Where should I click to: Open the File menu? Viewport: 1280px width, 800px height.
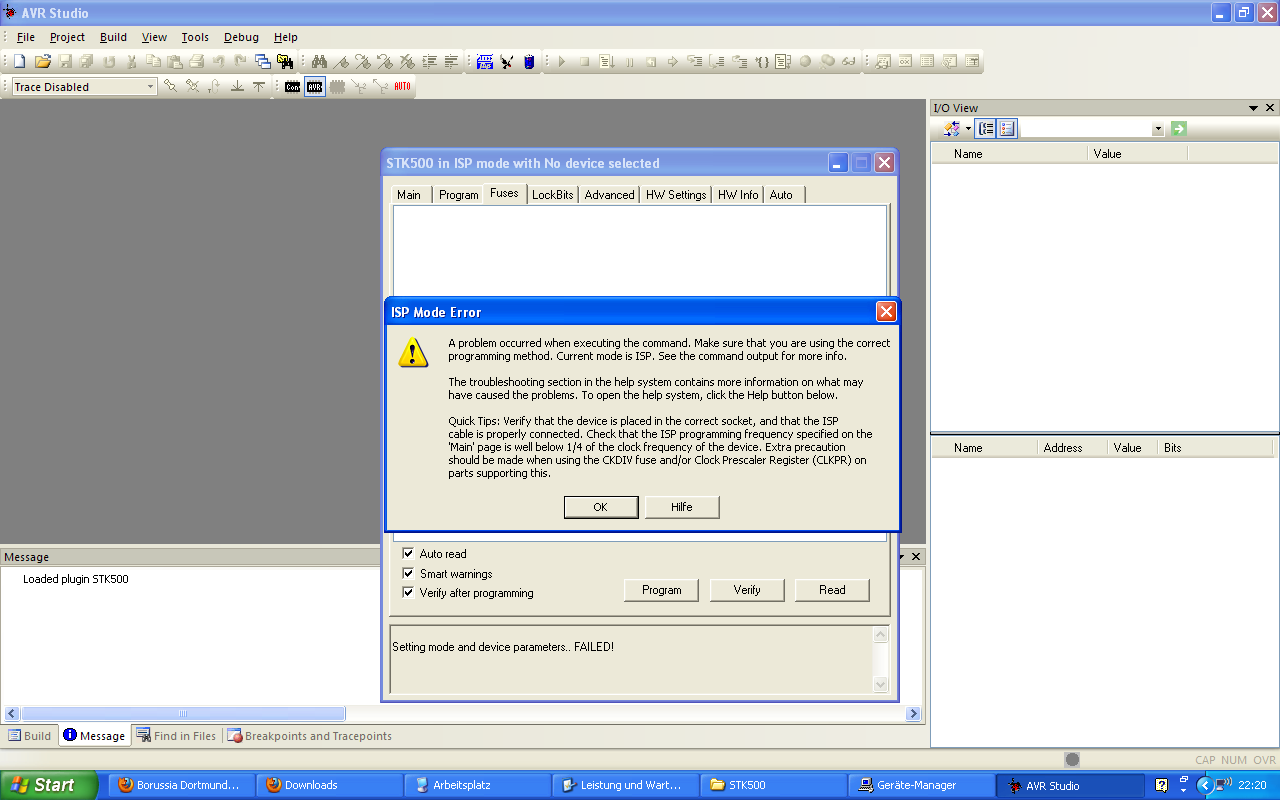click(x=26, y=37)
